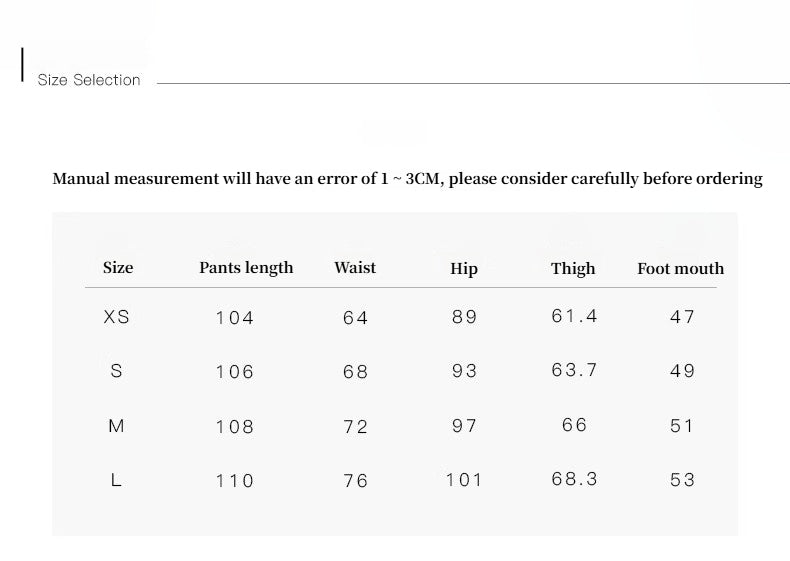Select the thigh value 68.3

tap(574, 480)
